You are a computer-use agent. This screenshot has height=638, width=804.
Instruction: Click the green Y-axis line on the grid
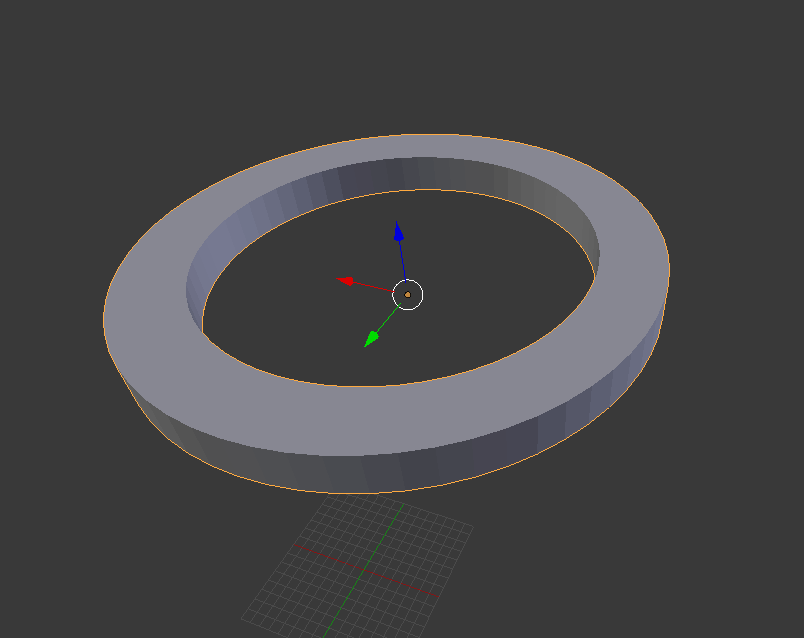coord(364,569)
